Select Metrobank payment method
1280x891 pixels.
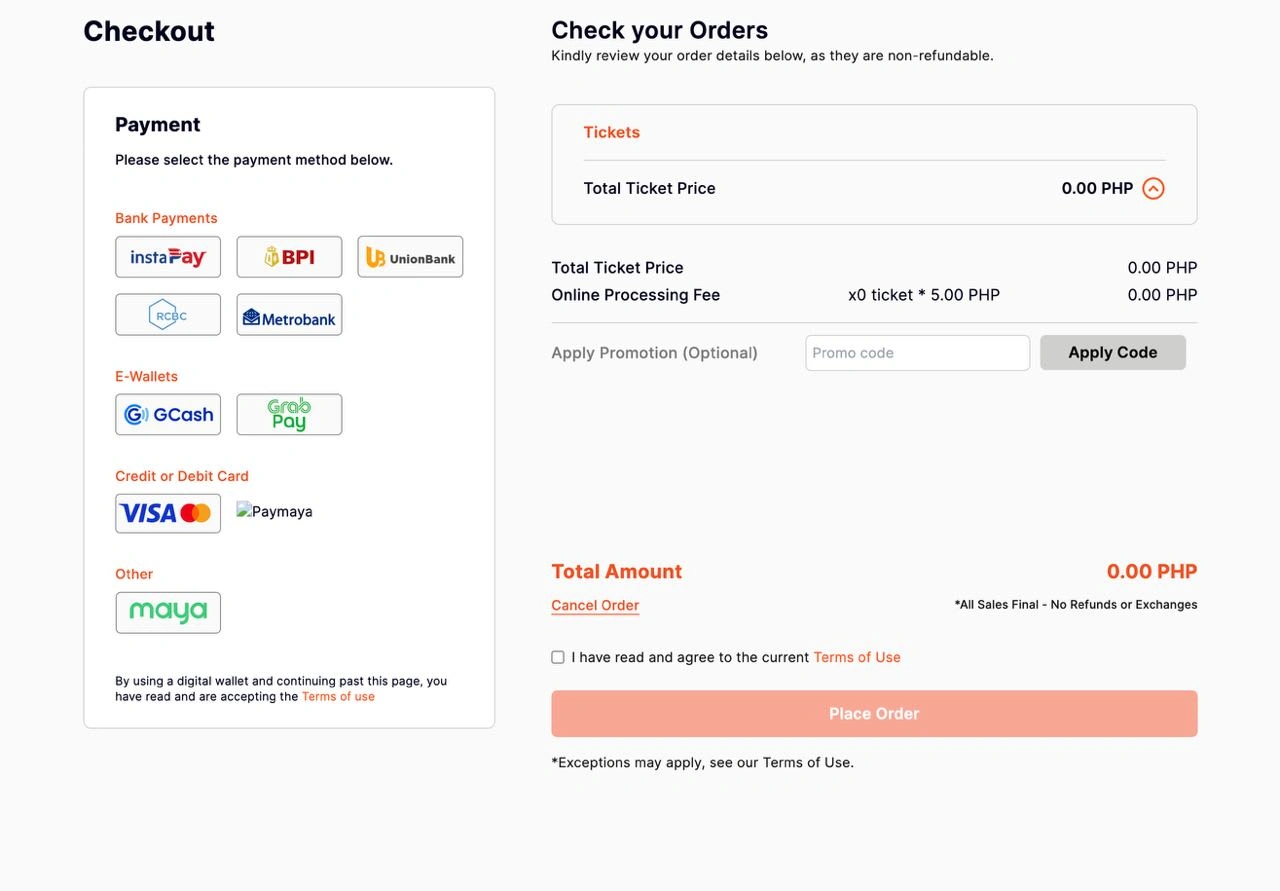(289, 315)
